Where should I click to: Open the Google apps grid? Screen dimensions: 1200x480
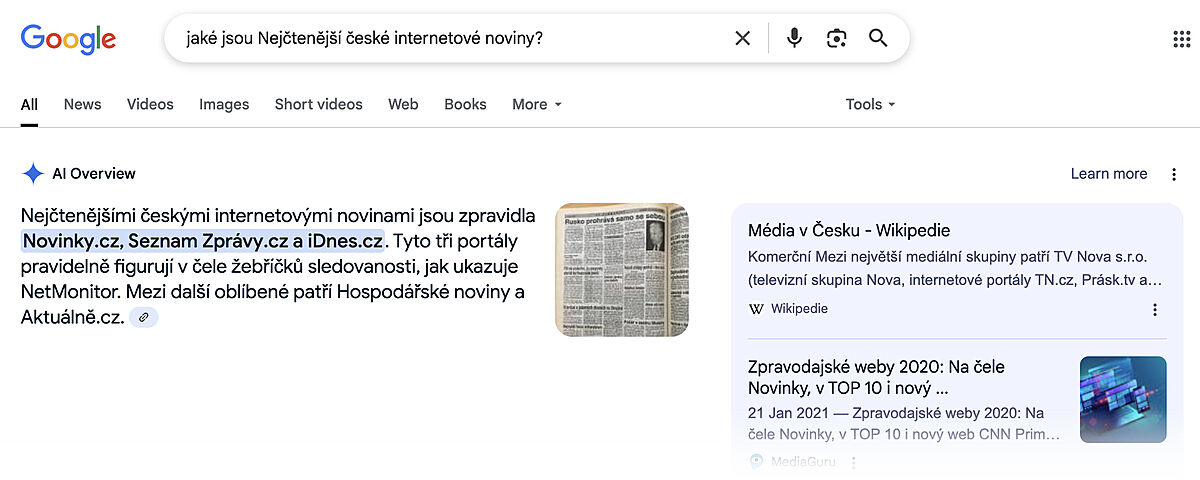[x=1180, y=39]
